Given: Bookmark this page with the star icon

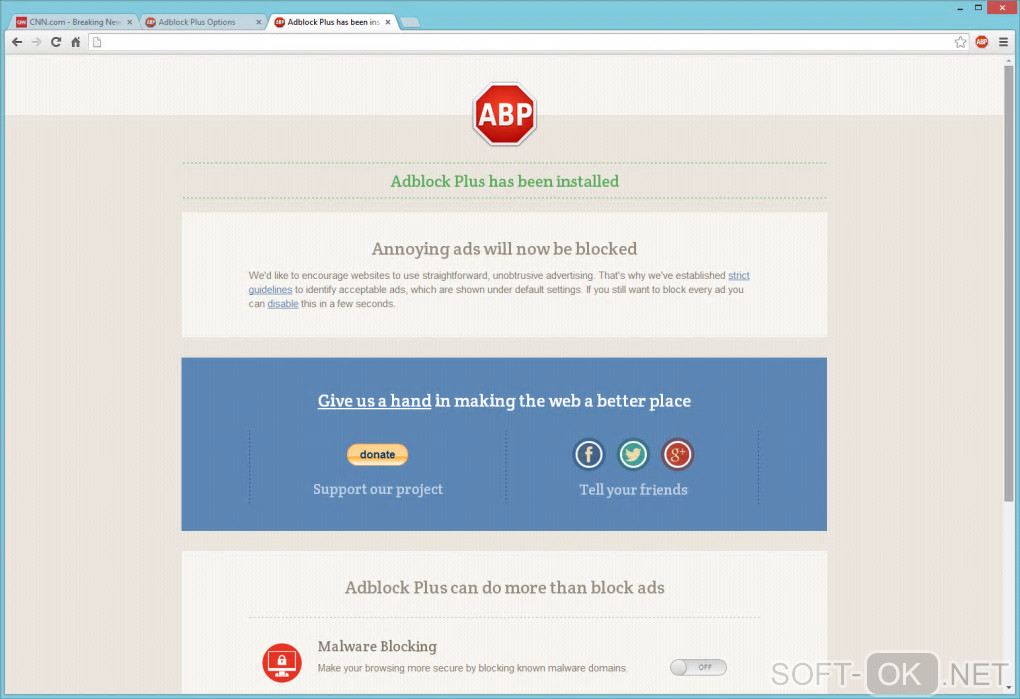Looking at the screenshot, I should 960,42.
